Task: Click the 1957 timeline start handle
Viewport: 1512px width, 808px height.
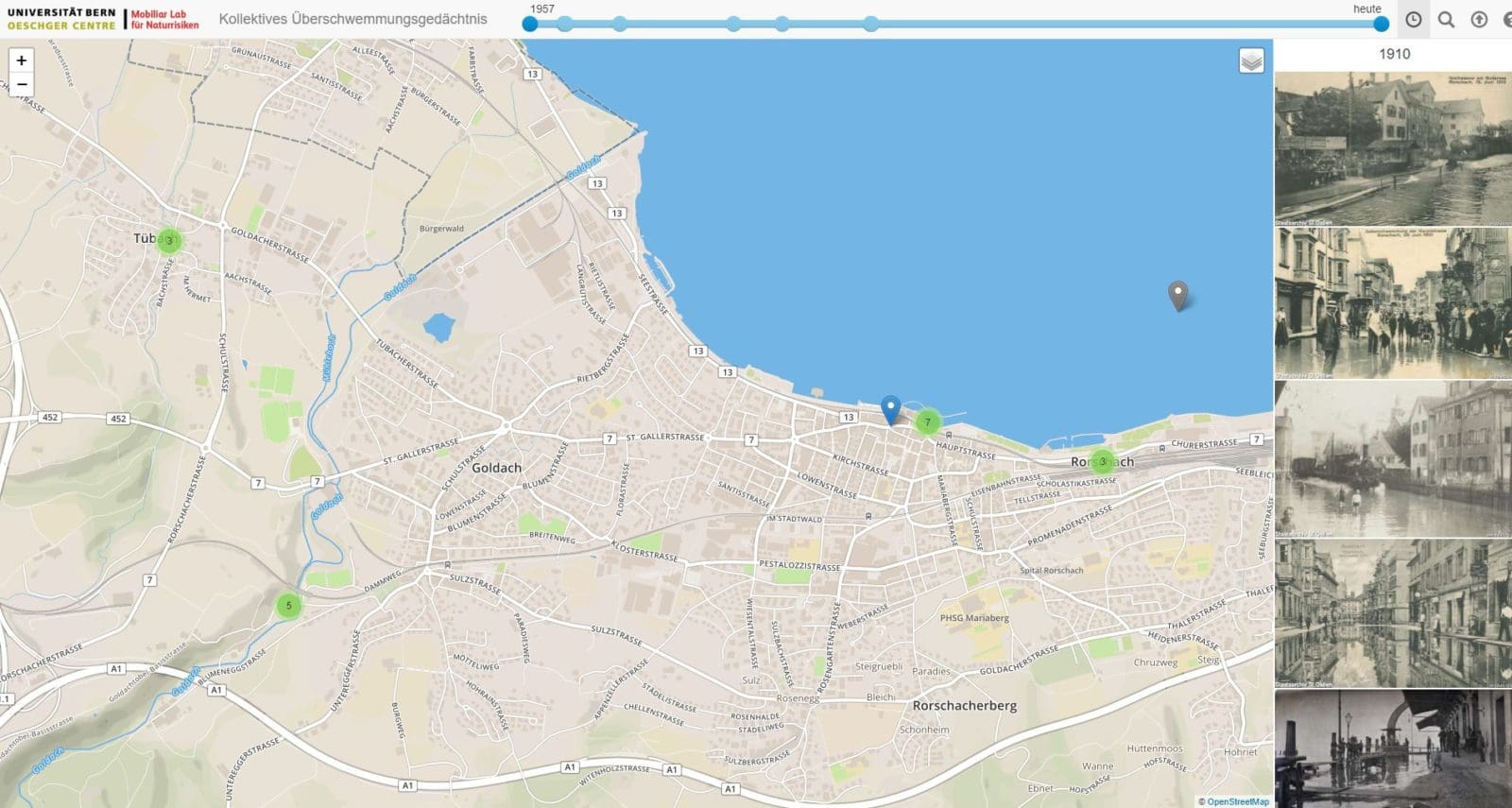Action: (530, 24)
